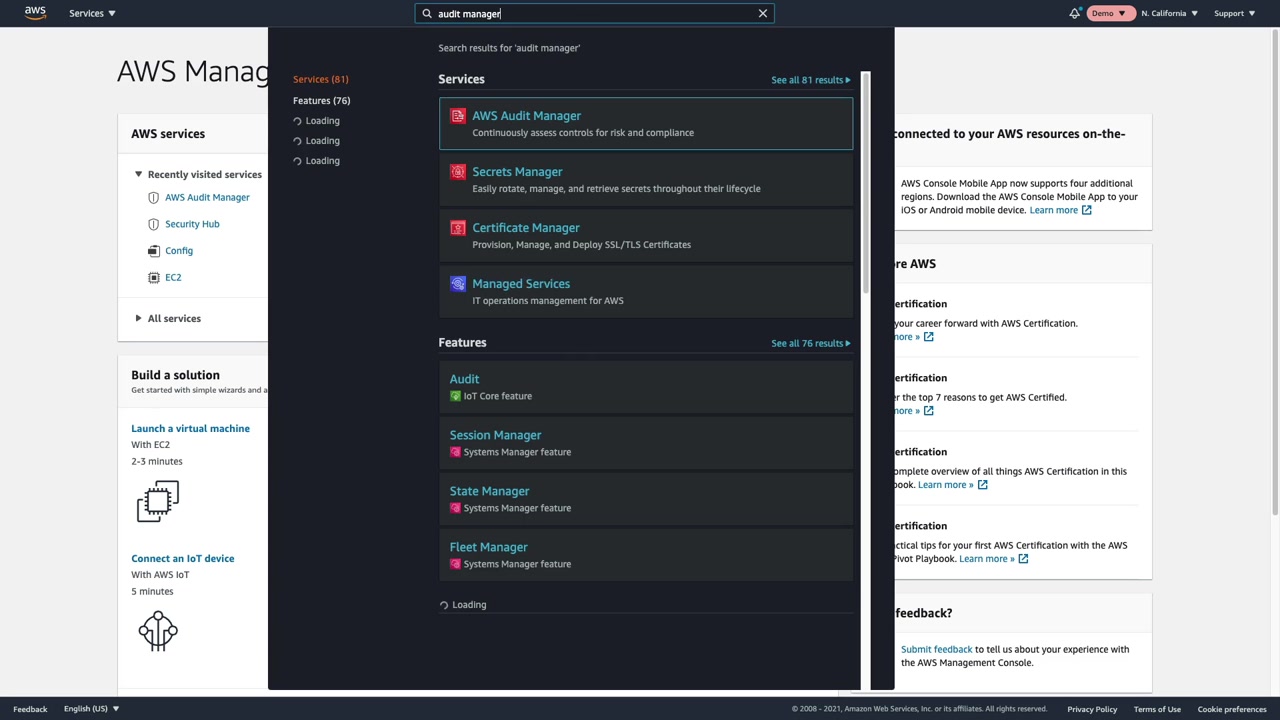
Task: Click the Launch a virtual machine link
Action: point(190,428)
